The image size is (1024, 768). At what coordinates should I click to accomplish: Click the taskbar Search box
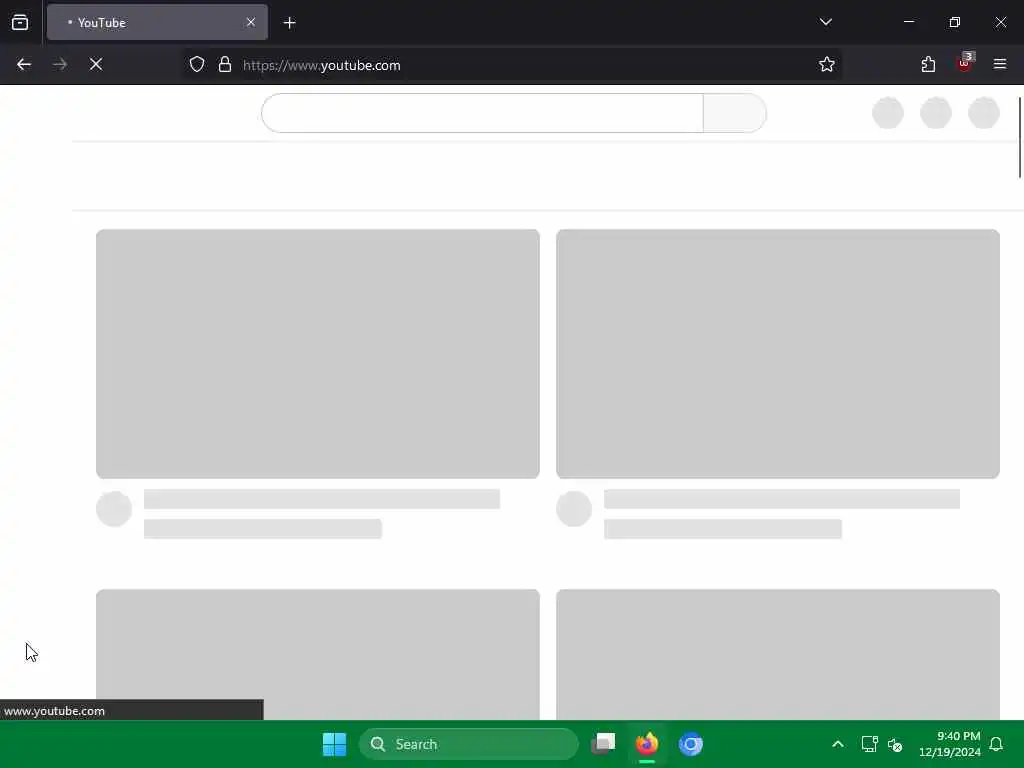(468, 744)
